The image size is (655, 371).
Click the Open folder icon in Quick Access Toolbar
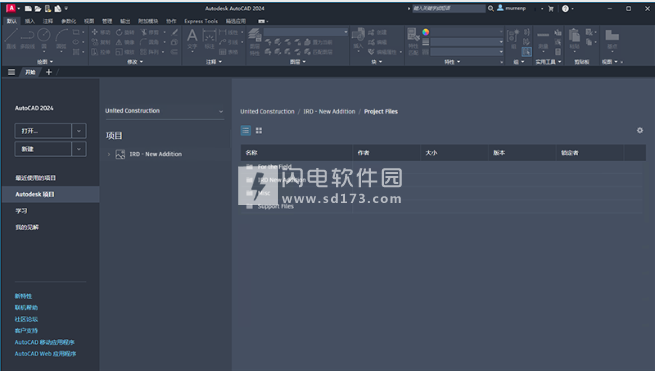(x=38, y=8)
